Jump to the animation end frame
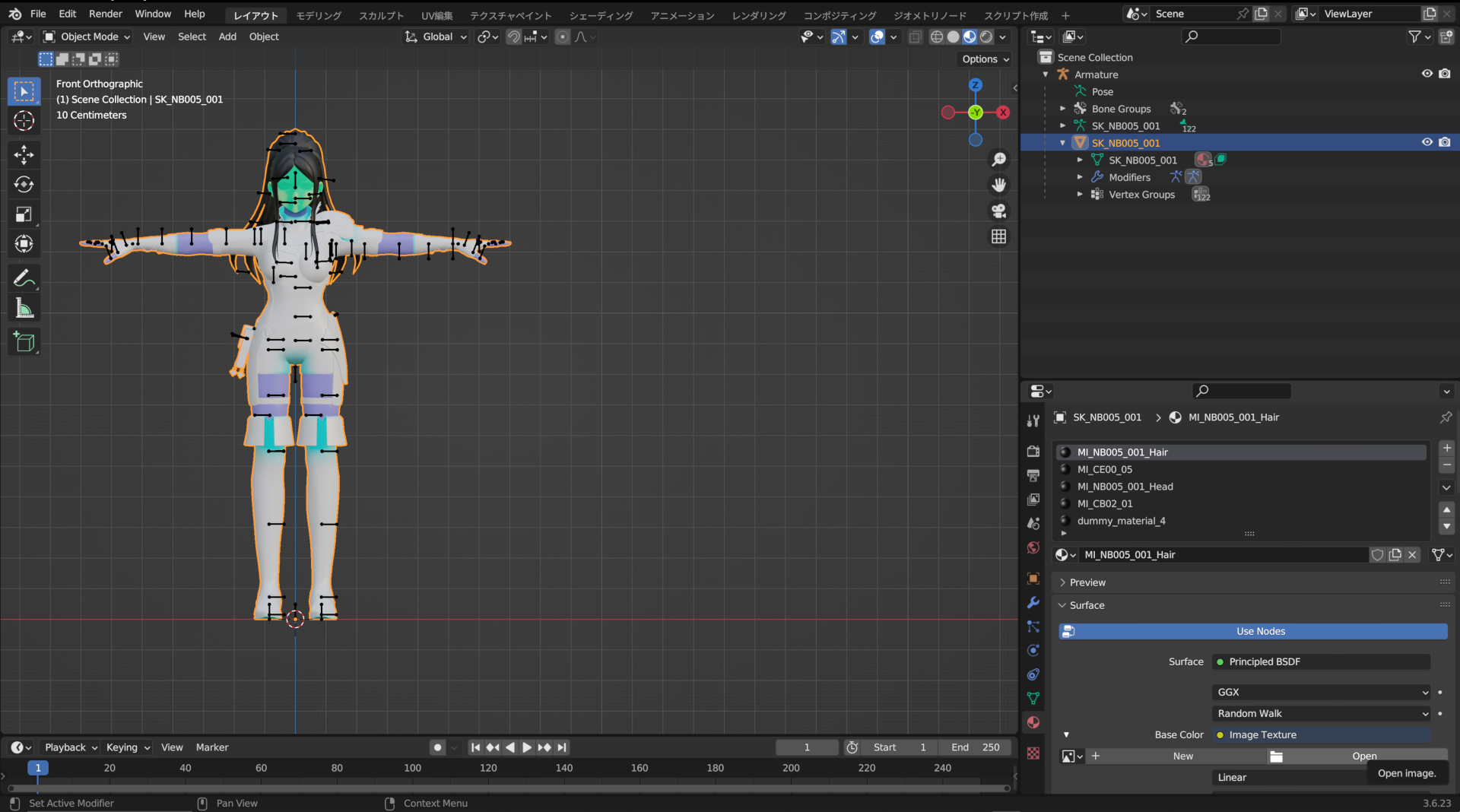 (x=562, y=747)
